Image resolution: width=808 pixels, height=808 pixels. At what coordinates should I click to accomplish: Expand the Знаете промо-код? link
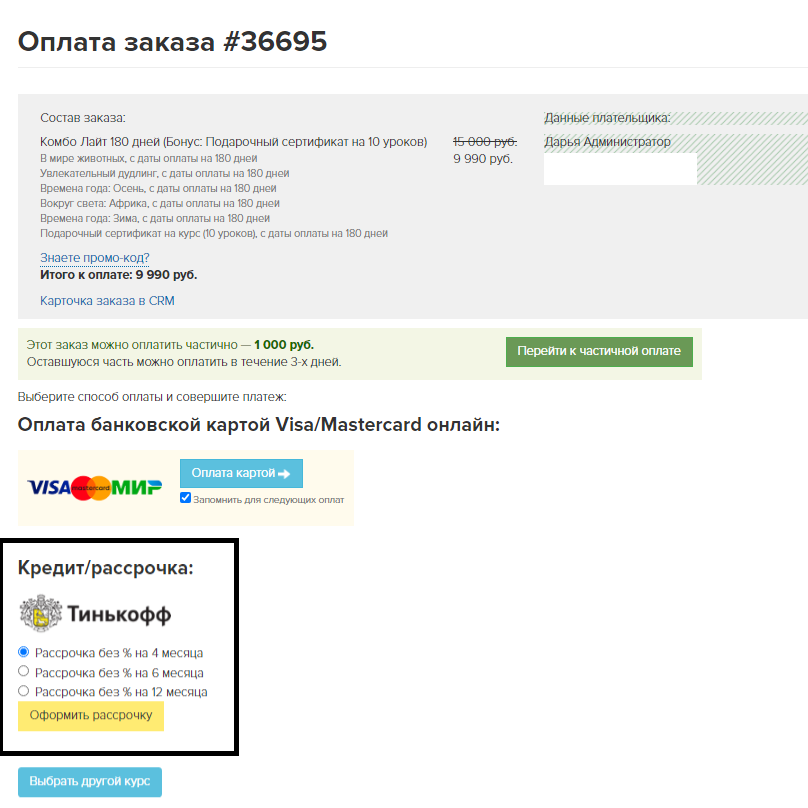click(95, 258)
